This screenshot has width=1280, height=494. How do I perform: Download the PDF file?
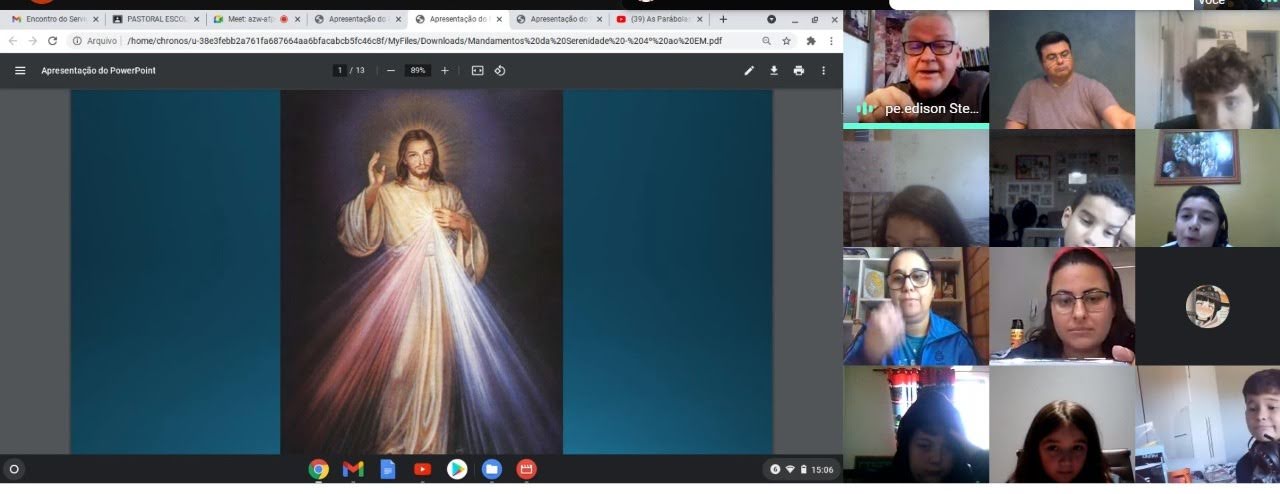click(774, 71)
